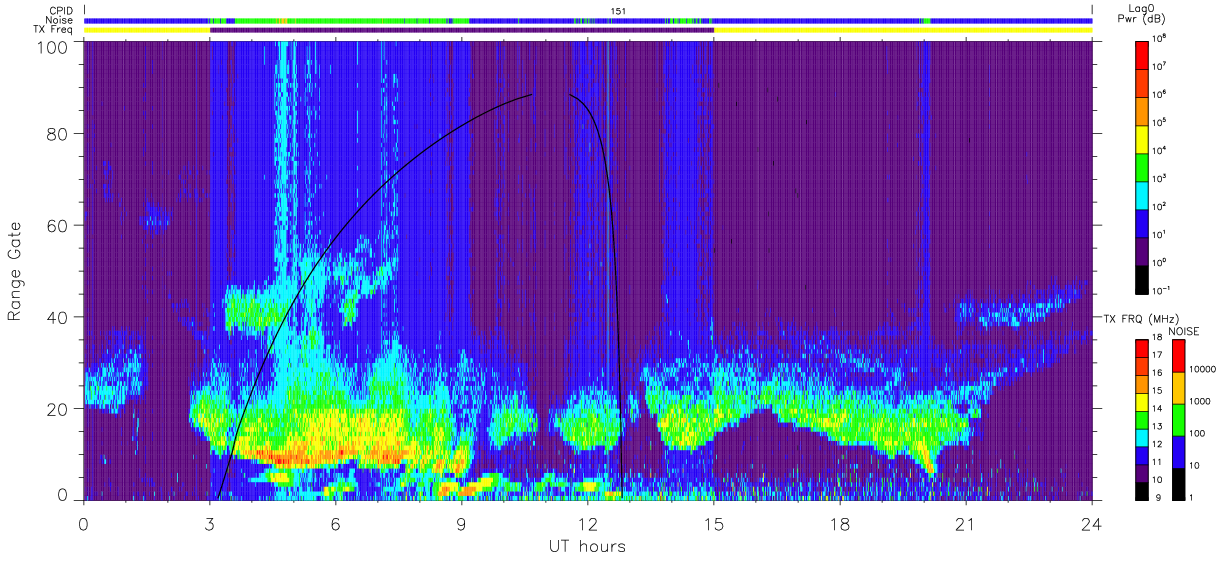Image resolution: width=1228 pixels, height=567 pixels.
Task: Click the "Noise" row label at top left
Action: (x=60, y=20)
